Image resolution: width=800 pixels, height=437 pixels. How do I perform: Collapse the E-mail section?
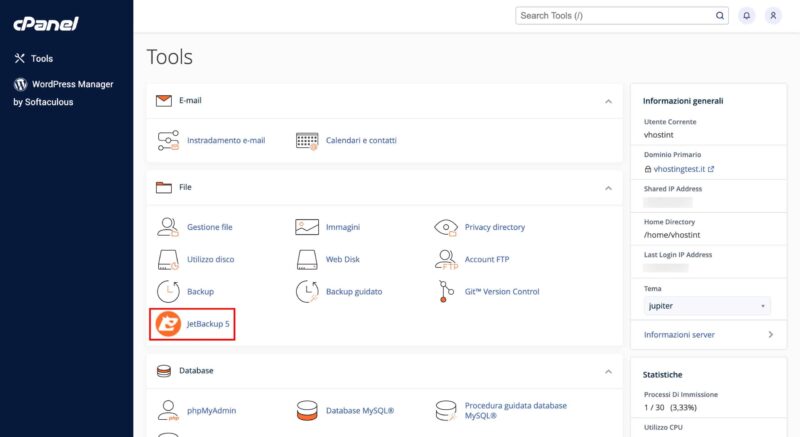tap(608, 101)
